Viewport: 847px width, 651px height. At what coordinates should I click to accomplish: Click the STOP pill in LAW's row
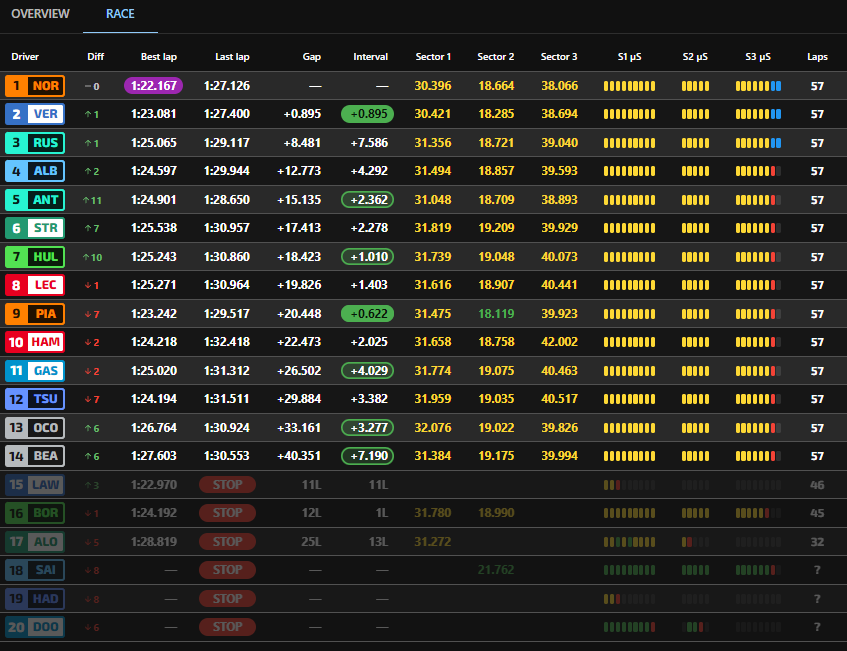coord(227,485)
